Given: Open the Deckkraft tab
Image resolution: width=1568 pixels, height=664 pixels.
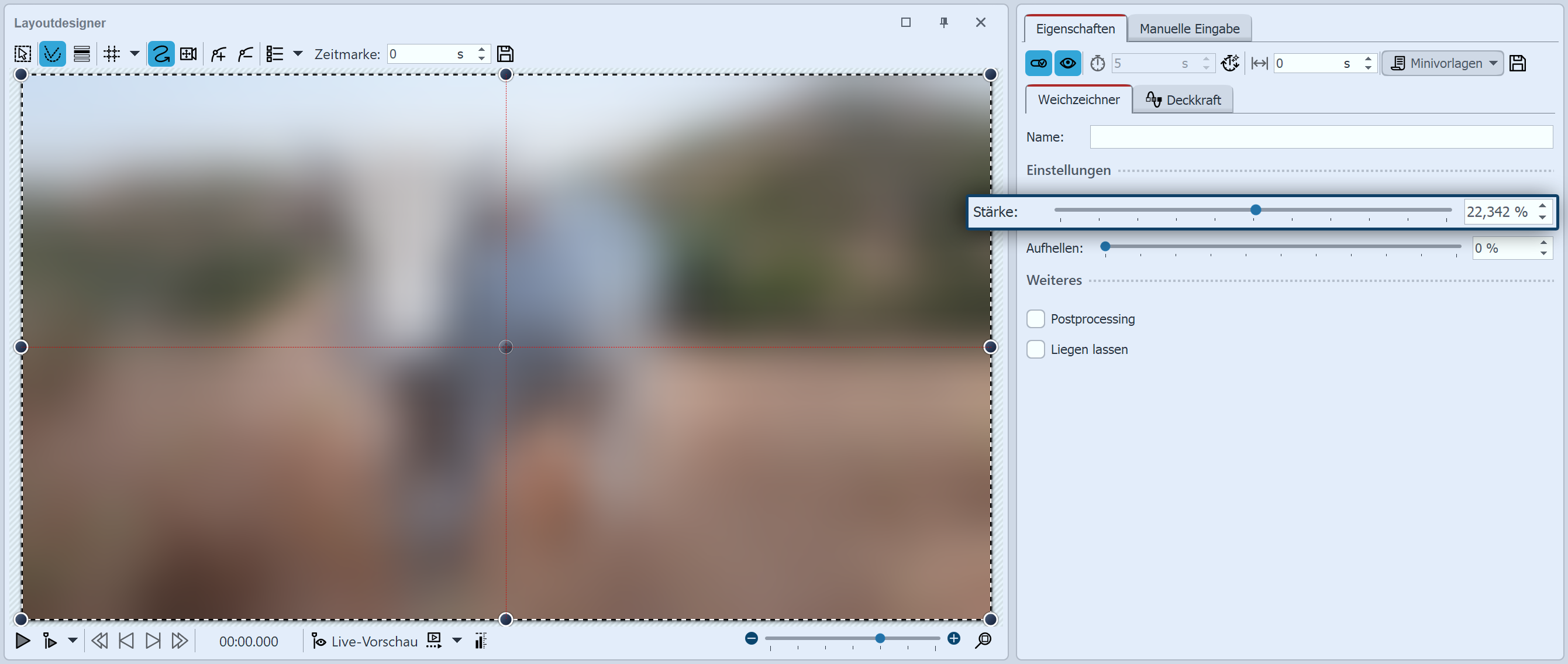Looking at the screenshot, I should (1183, 100).
